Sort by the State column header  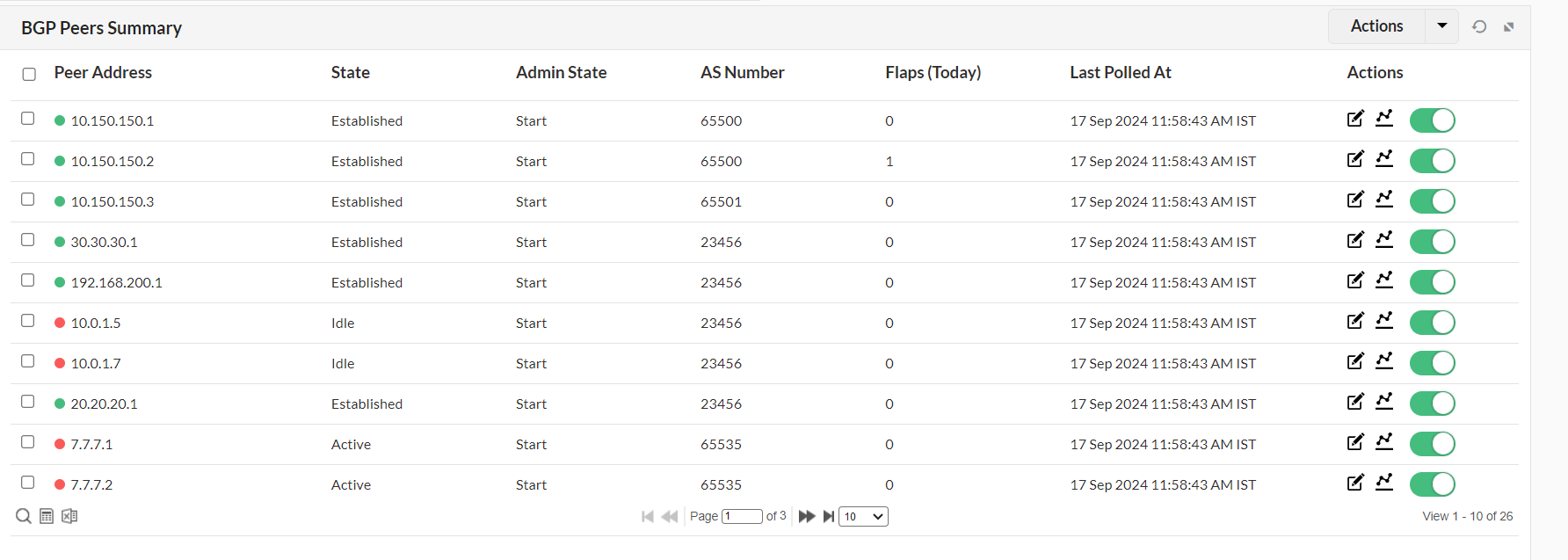point(350,73)
